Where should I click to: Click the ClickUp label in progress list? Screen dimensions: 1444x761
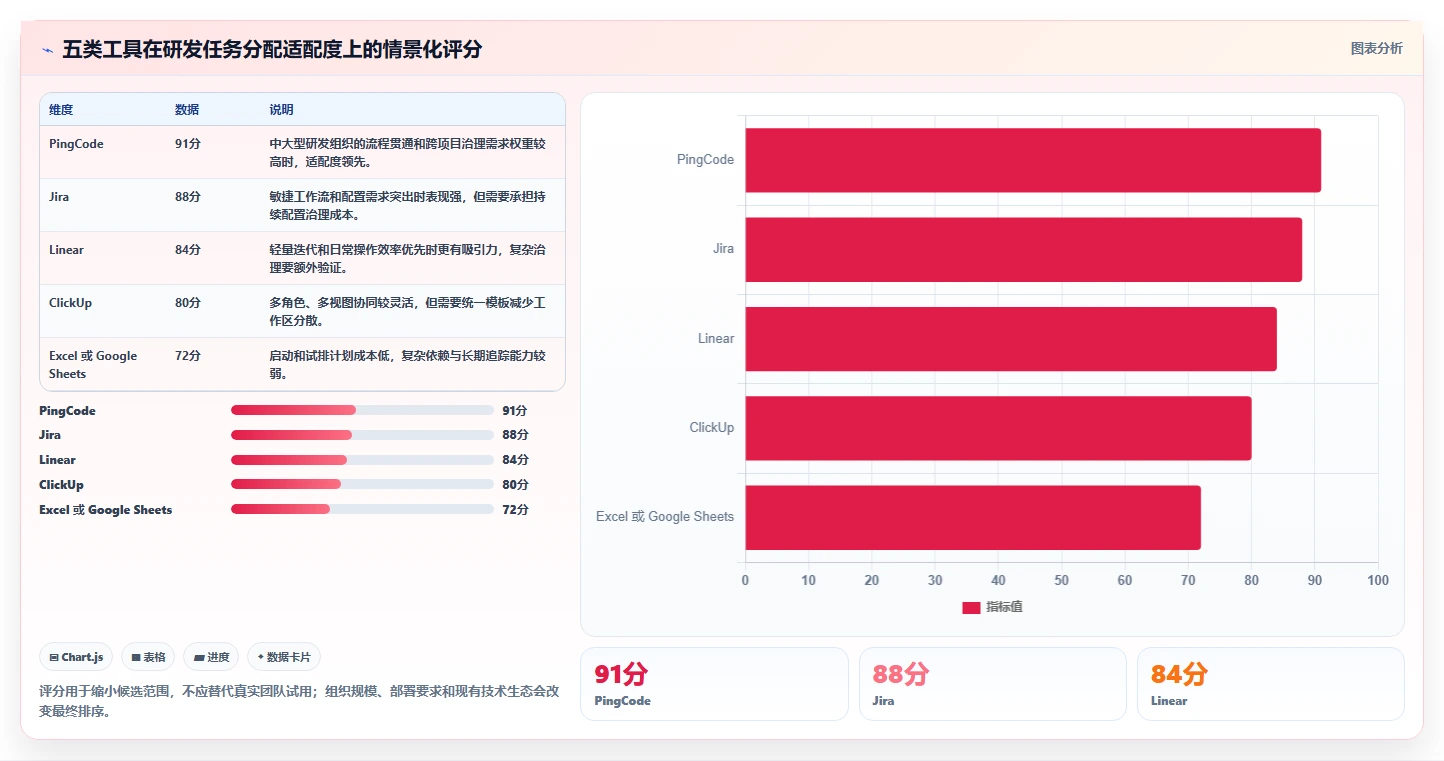tap(62, 485)
